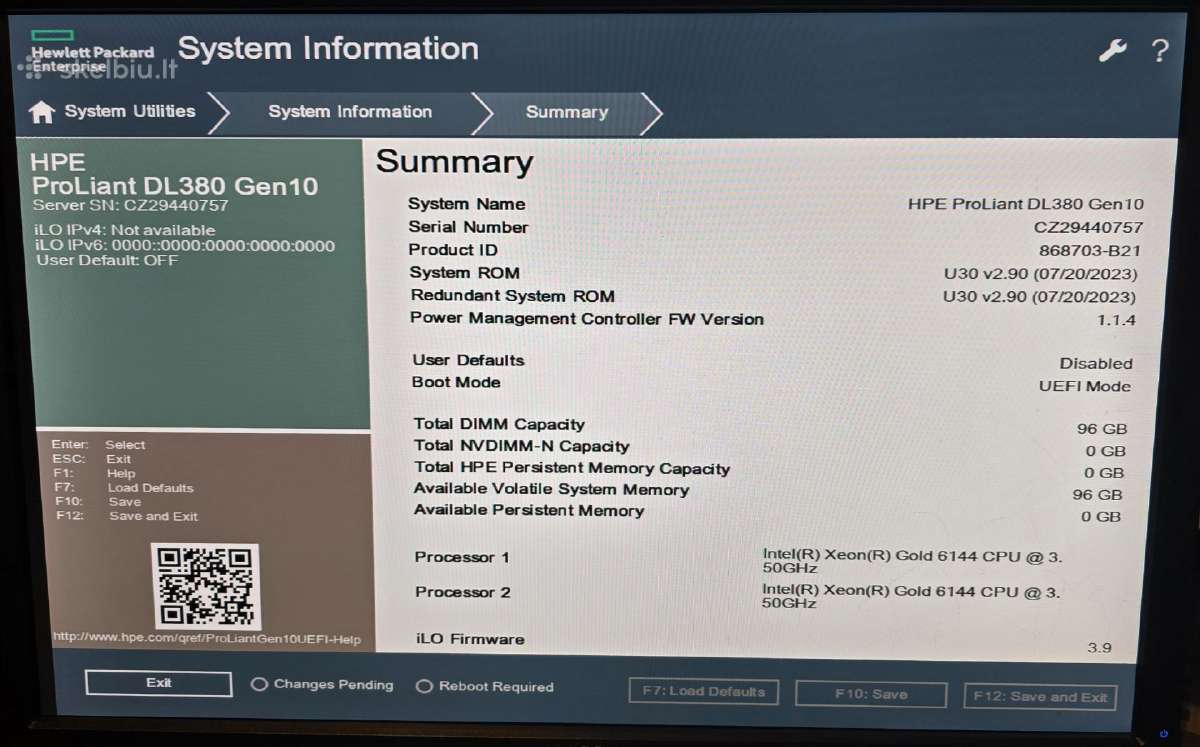Select the Summary breadcrumb
The image size is (1200, 747).
567,113
